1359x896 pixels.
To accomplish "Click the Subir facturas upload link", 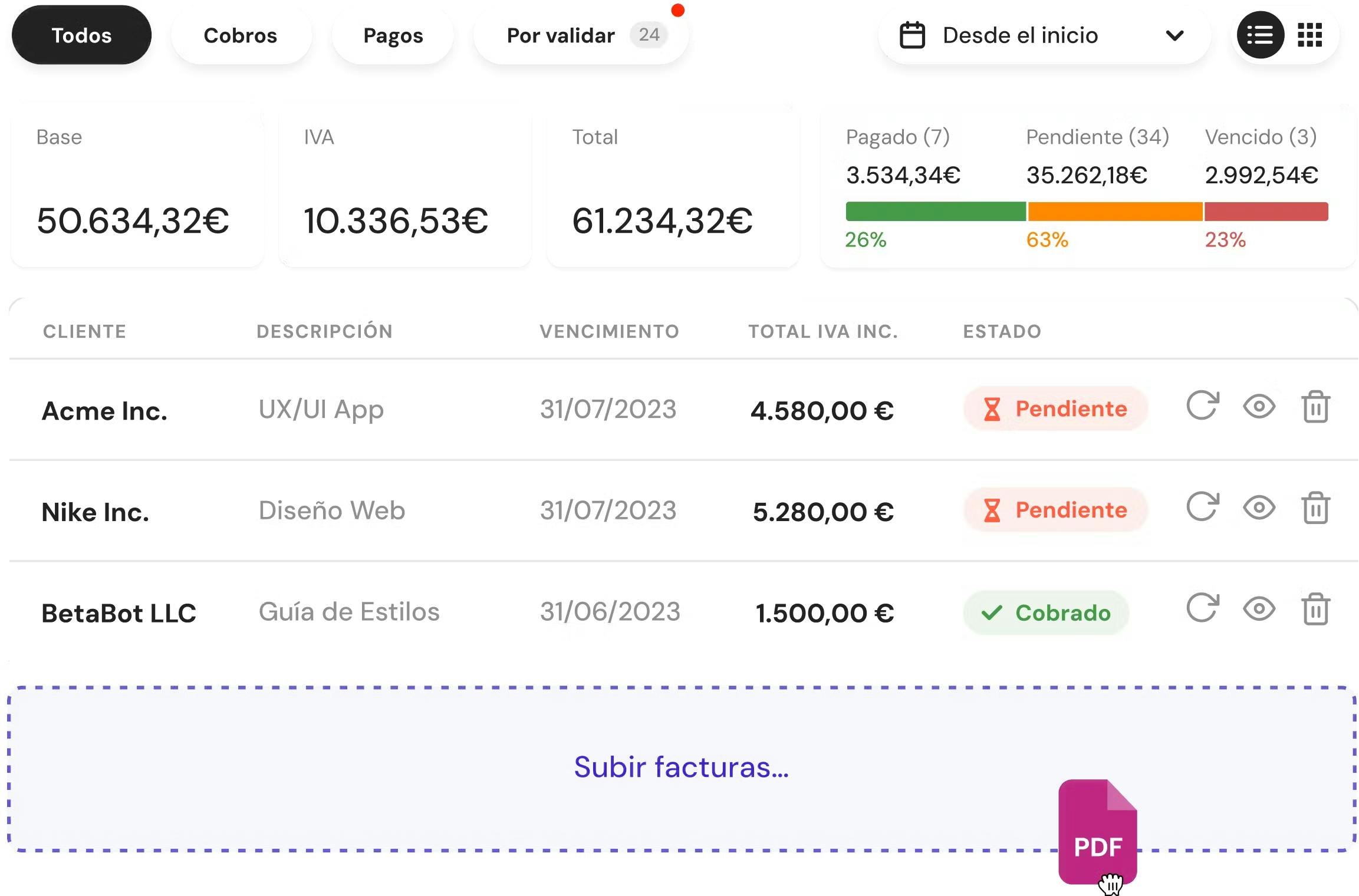I will [681, 767].
